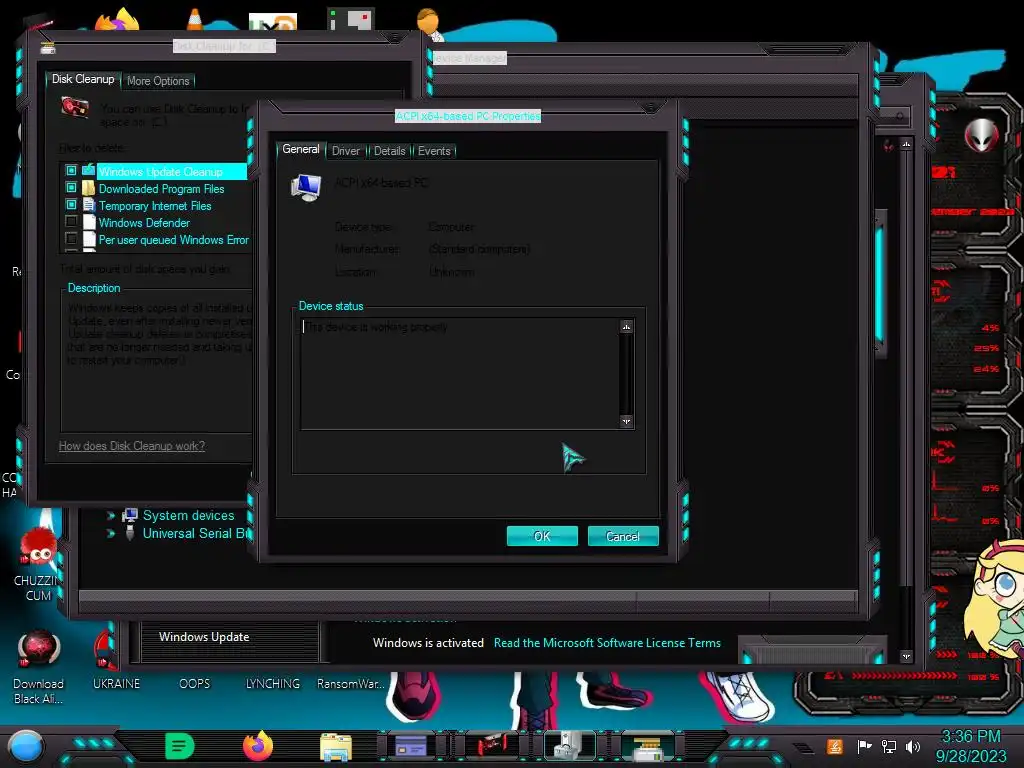Open the RansomWar... desktop item

[351, 683]
